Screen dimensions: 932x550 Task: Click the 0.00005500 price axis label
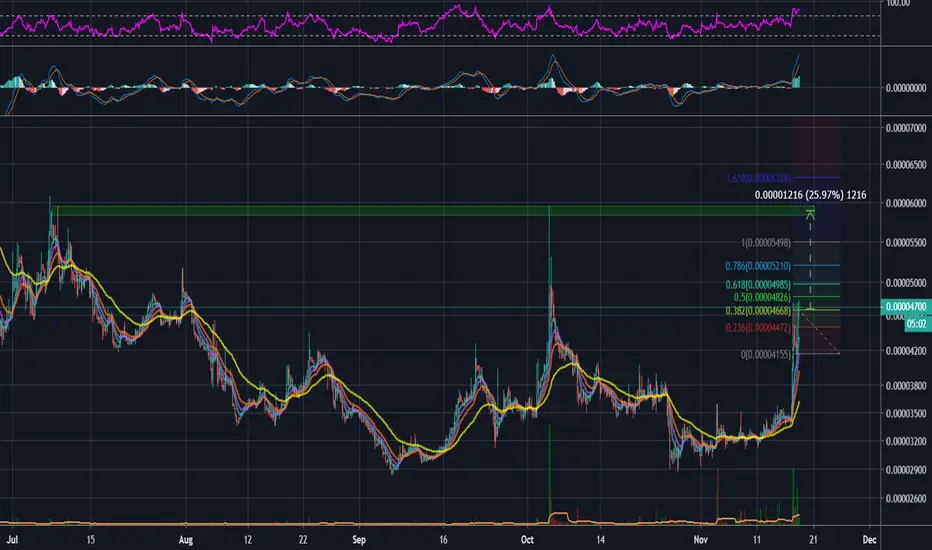click(906, 243)
